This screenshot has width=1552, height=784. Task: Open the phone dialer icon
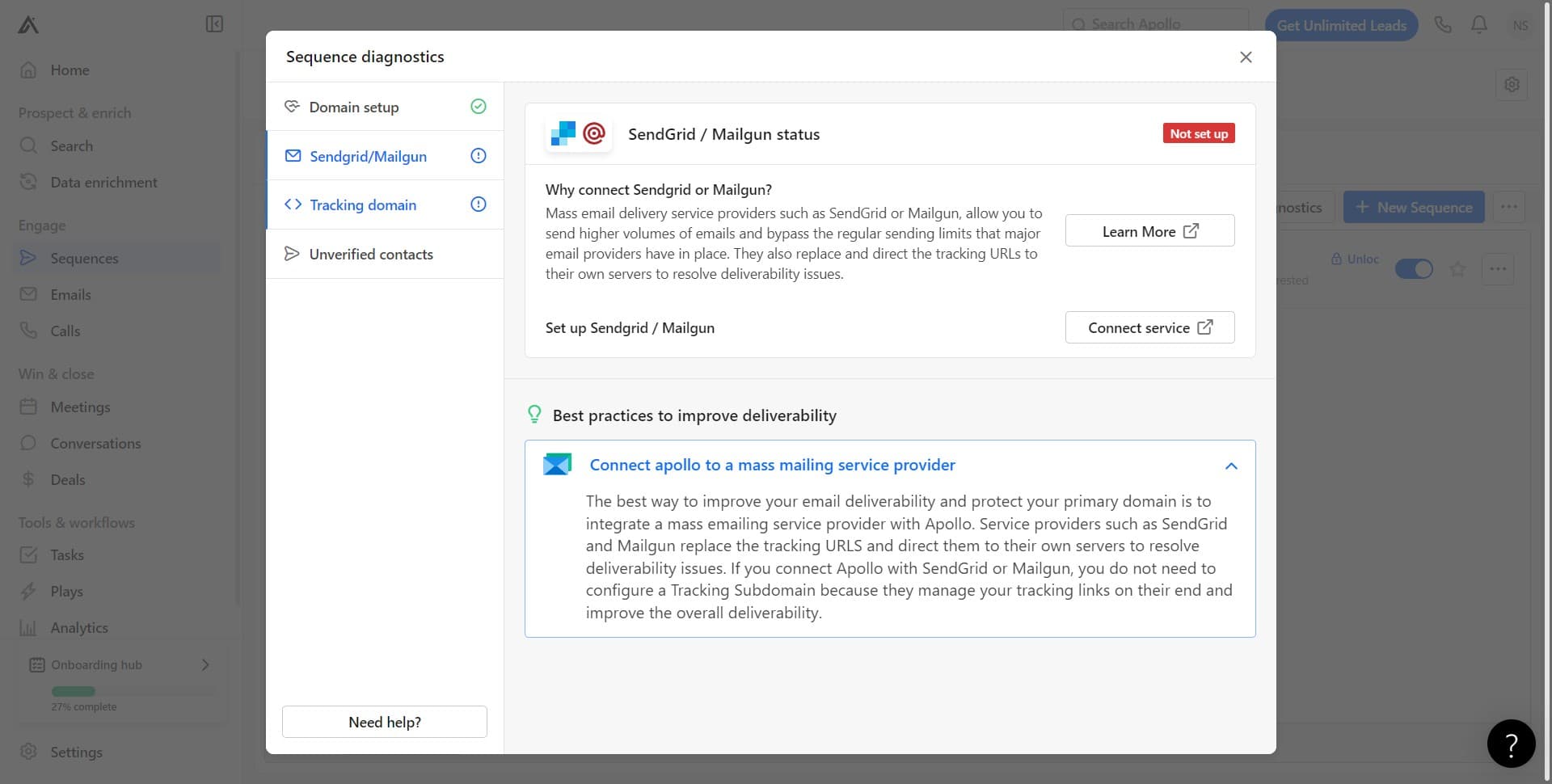click(1443, 25)
